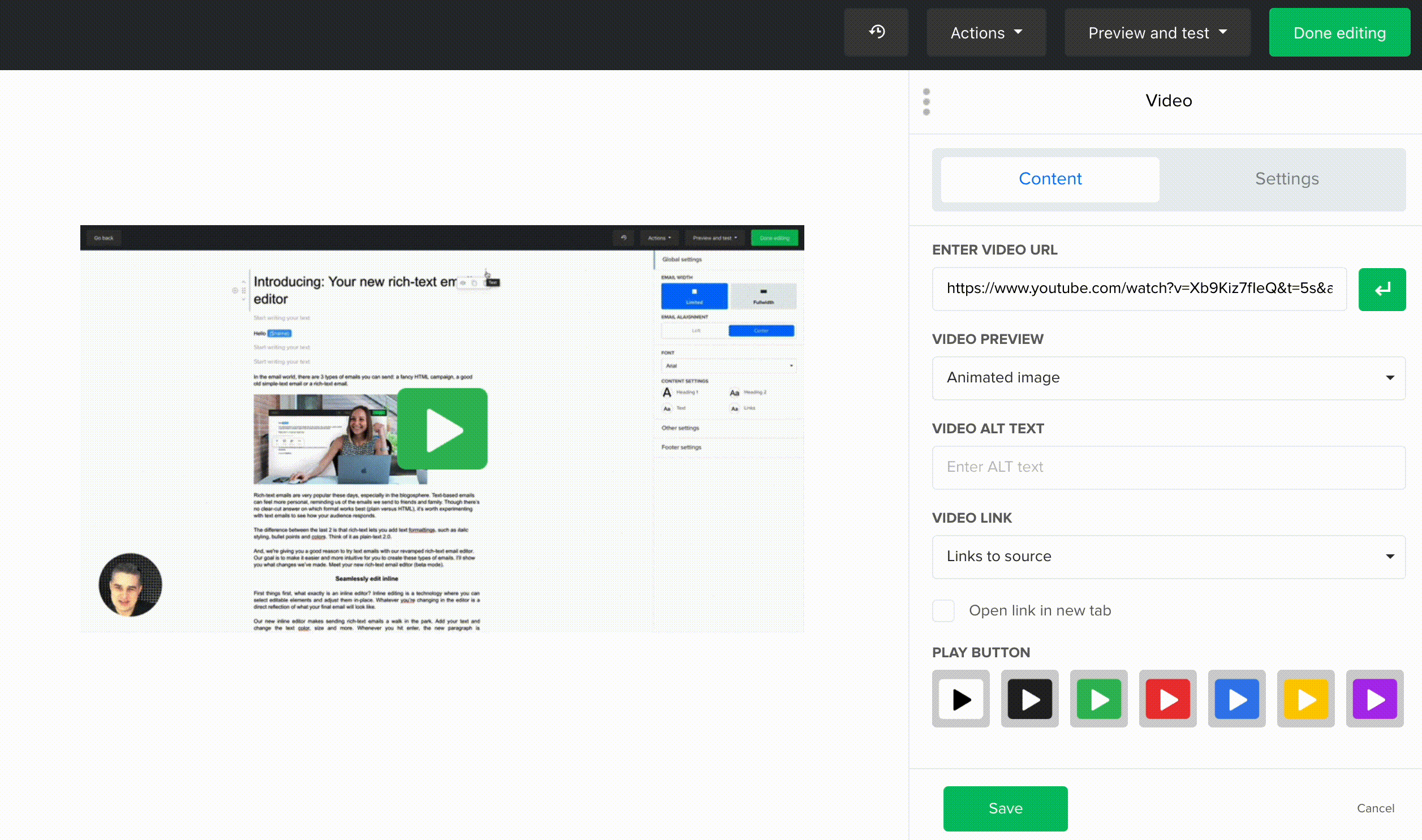Open the Video Link dropdown showing Links to source
The height and width of the screenshot is (840, 1422).
(1169, 557)
